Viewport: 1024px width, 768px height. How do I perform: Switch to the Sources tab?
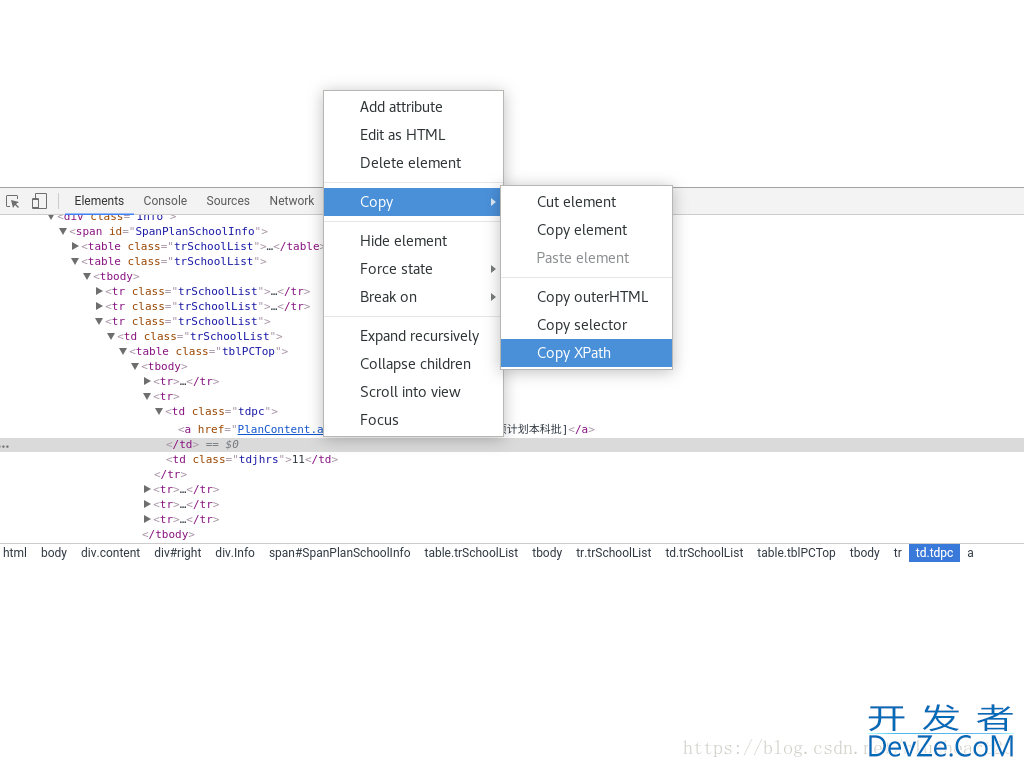tap(228, 201)
